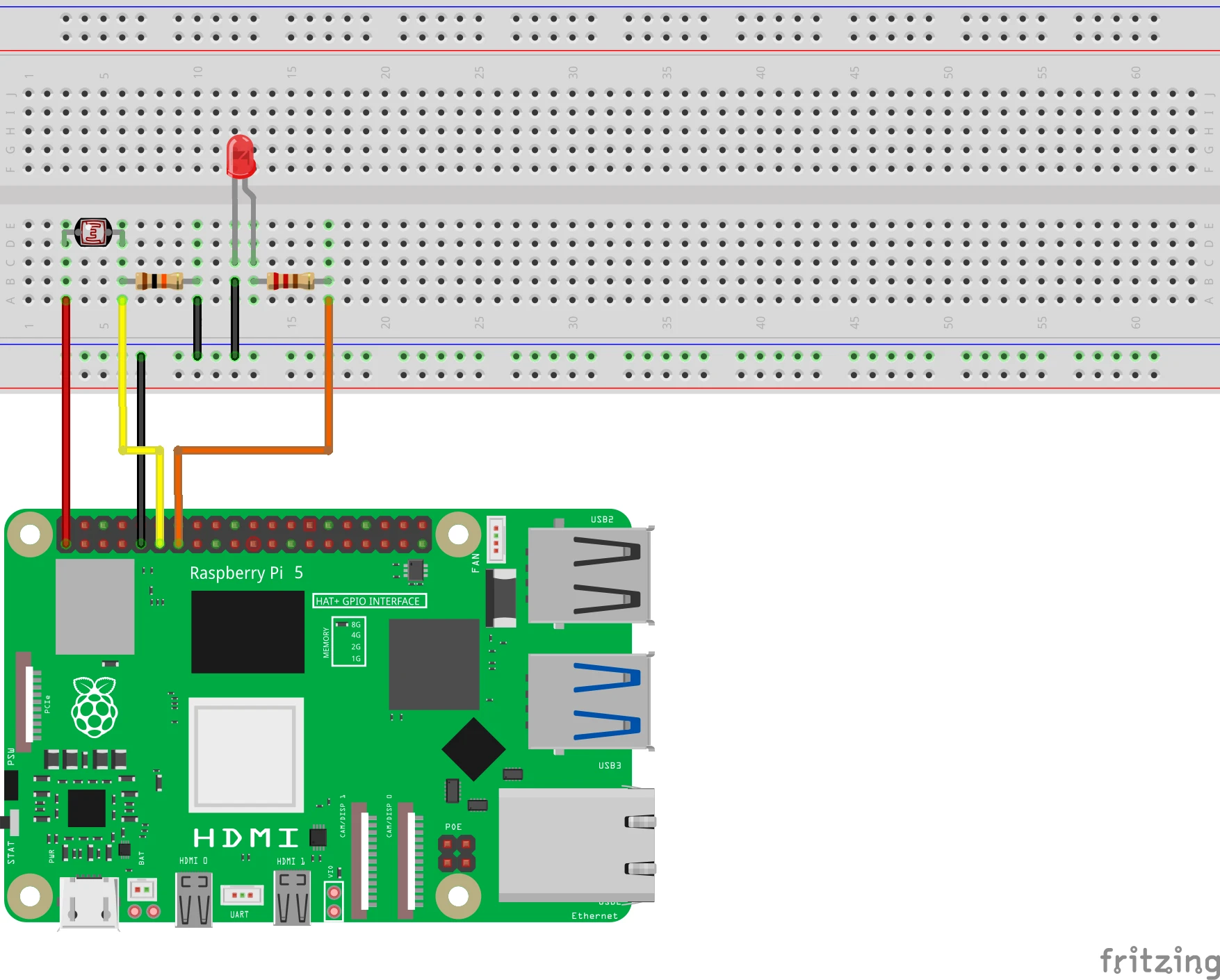
Task: Click the "USB3" label
Action: (x=610, y=765)
